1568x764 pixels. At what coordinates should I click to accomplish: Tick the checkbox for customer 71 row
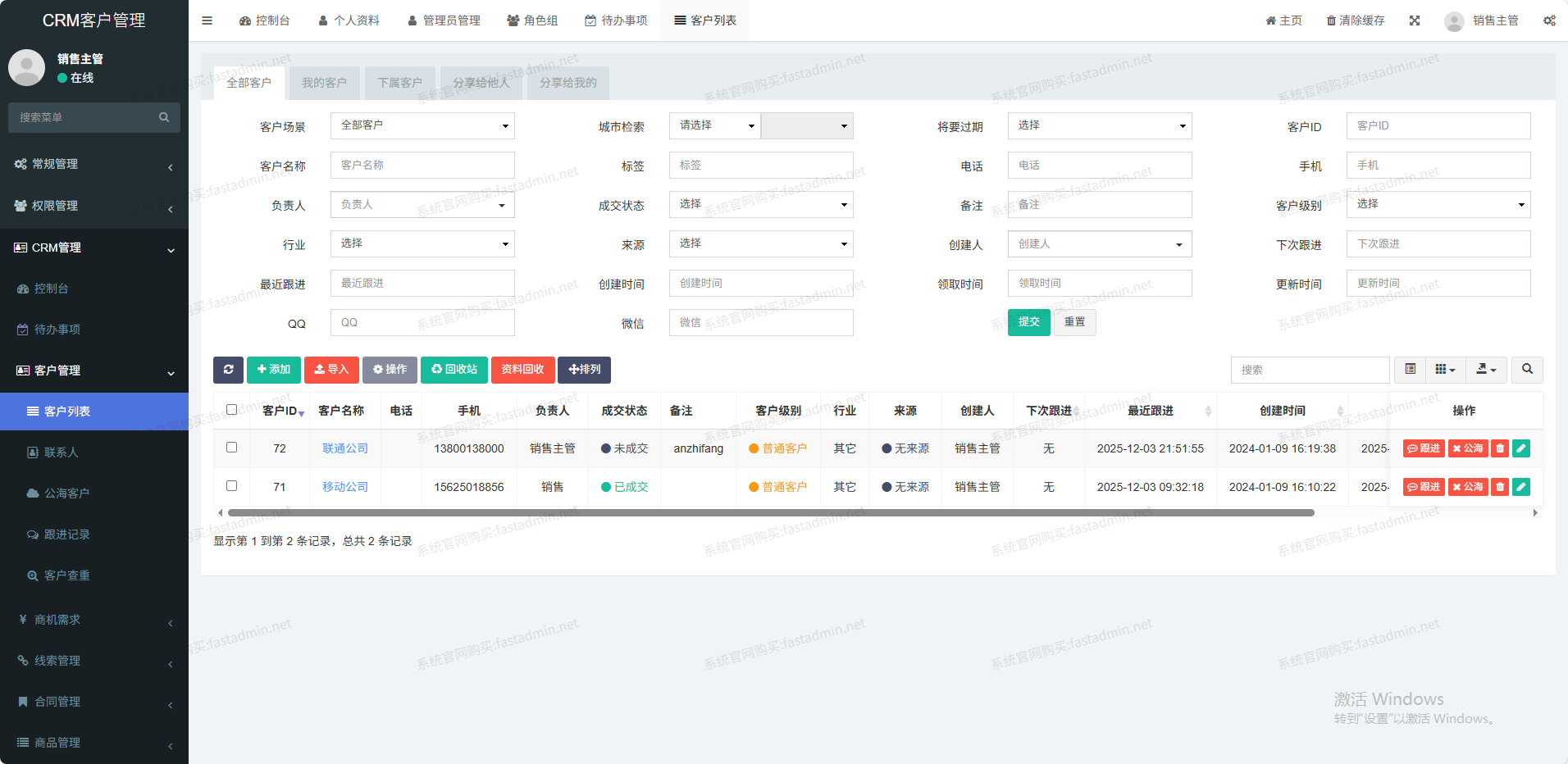(x=231, y=486)
